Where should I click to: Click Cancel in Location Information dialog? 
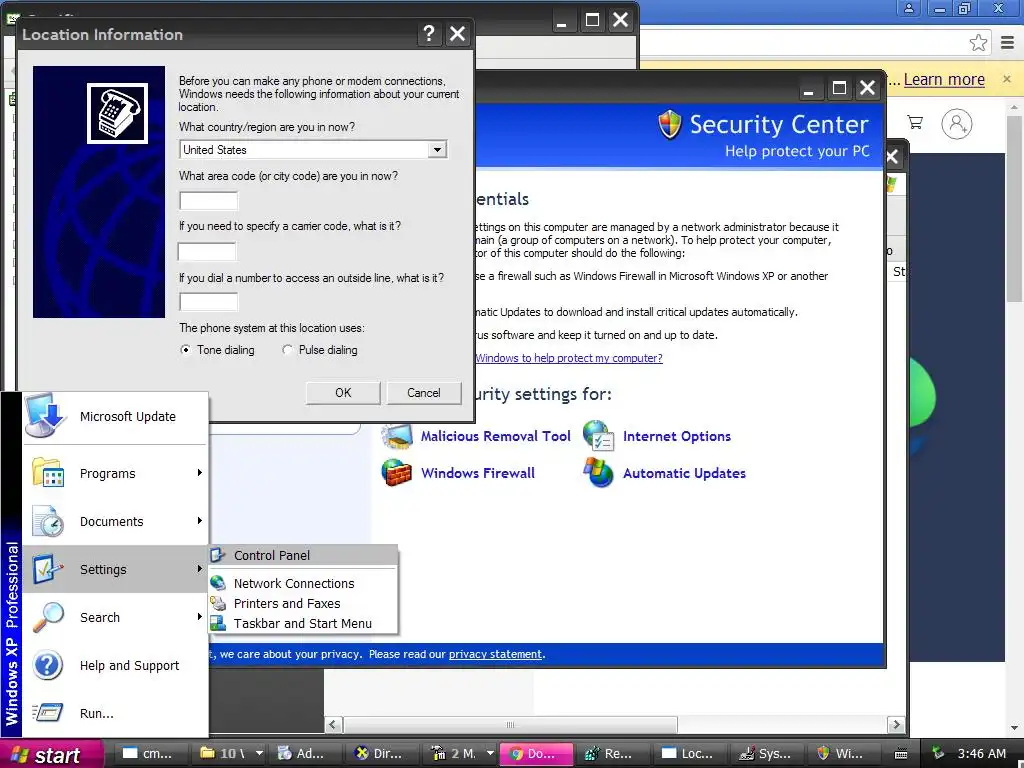coord(424,392)
